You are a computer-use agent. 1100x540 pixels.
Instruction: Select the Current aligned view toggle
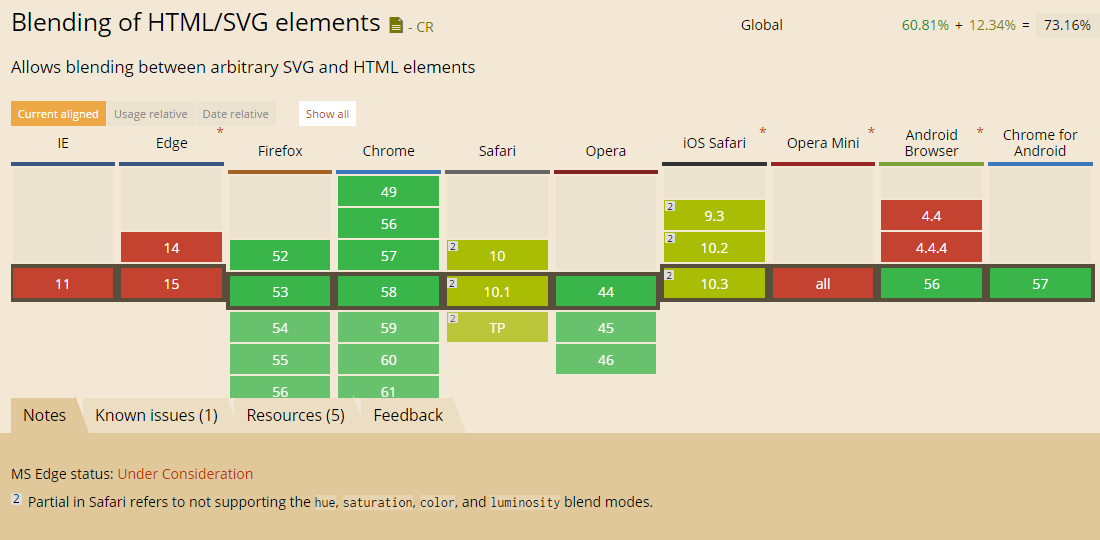(58, 114)
